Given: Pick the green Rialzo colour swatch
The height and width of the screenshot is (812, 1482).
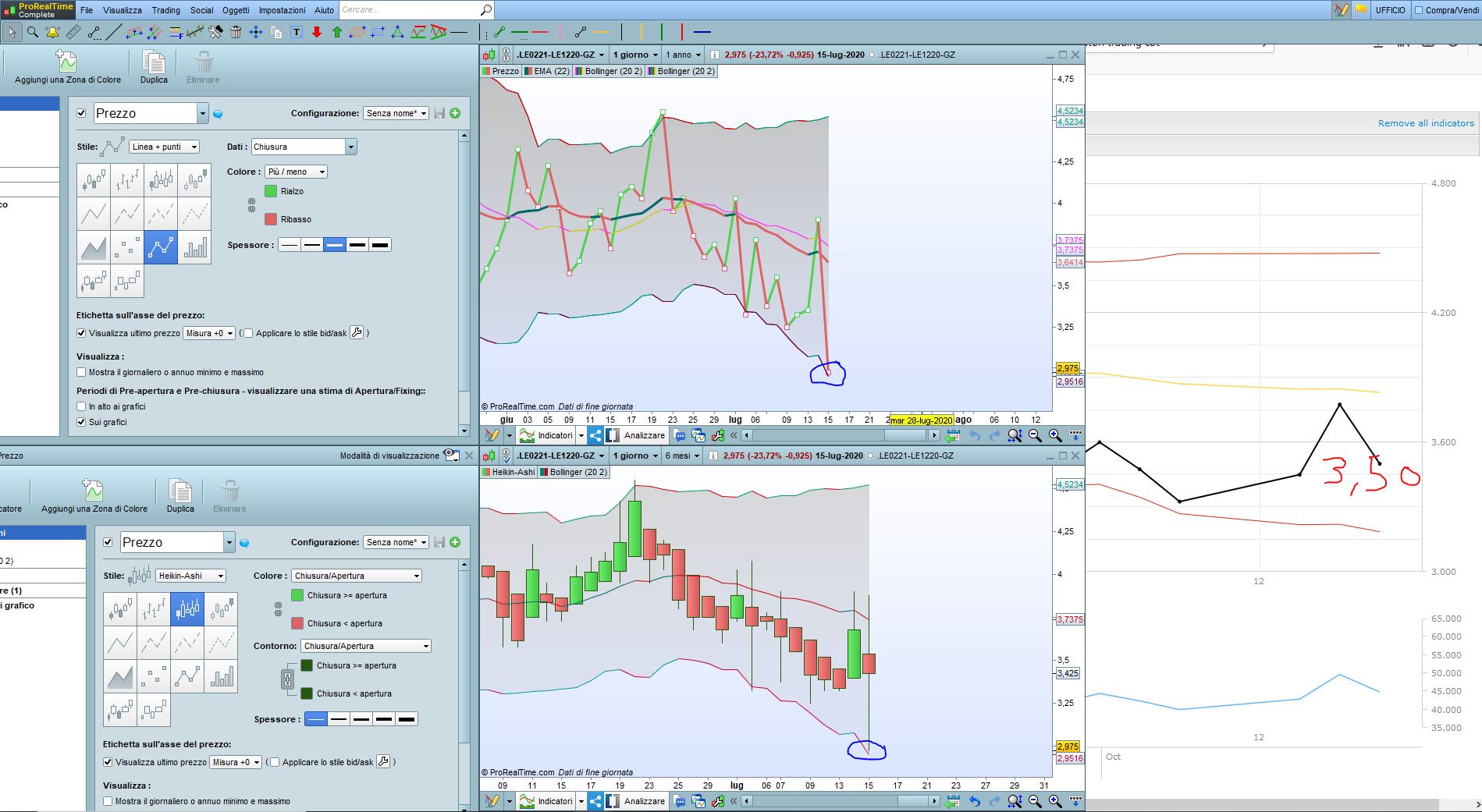Looking at the screenshot, I should click(271, 191).
